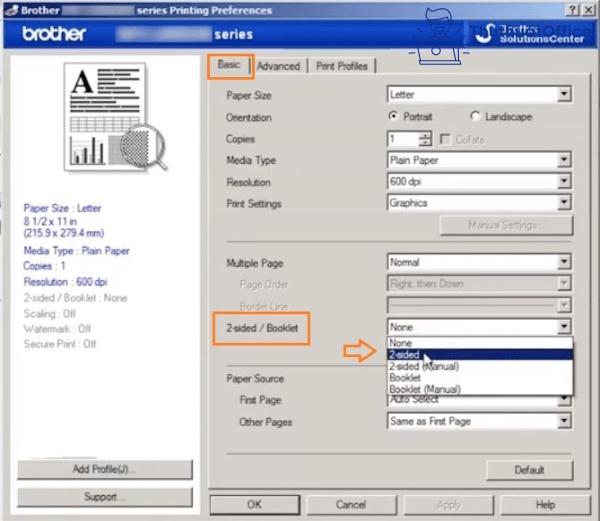
Task: Expand the Other Pages paper source dropdown
Action: coord(564,421)
